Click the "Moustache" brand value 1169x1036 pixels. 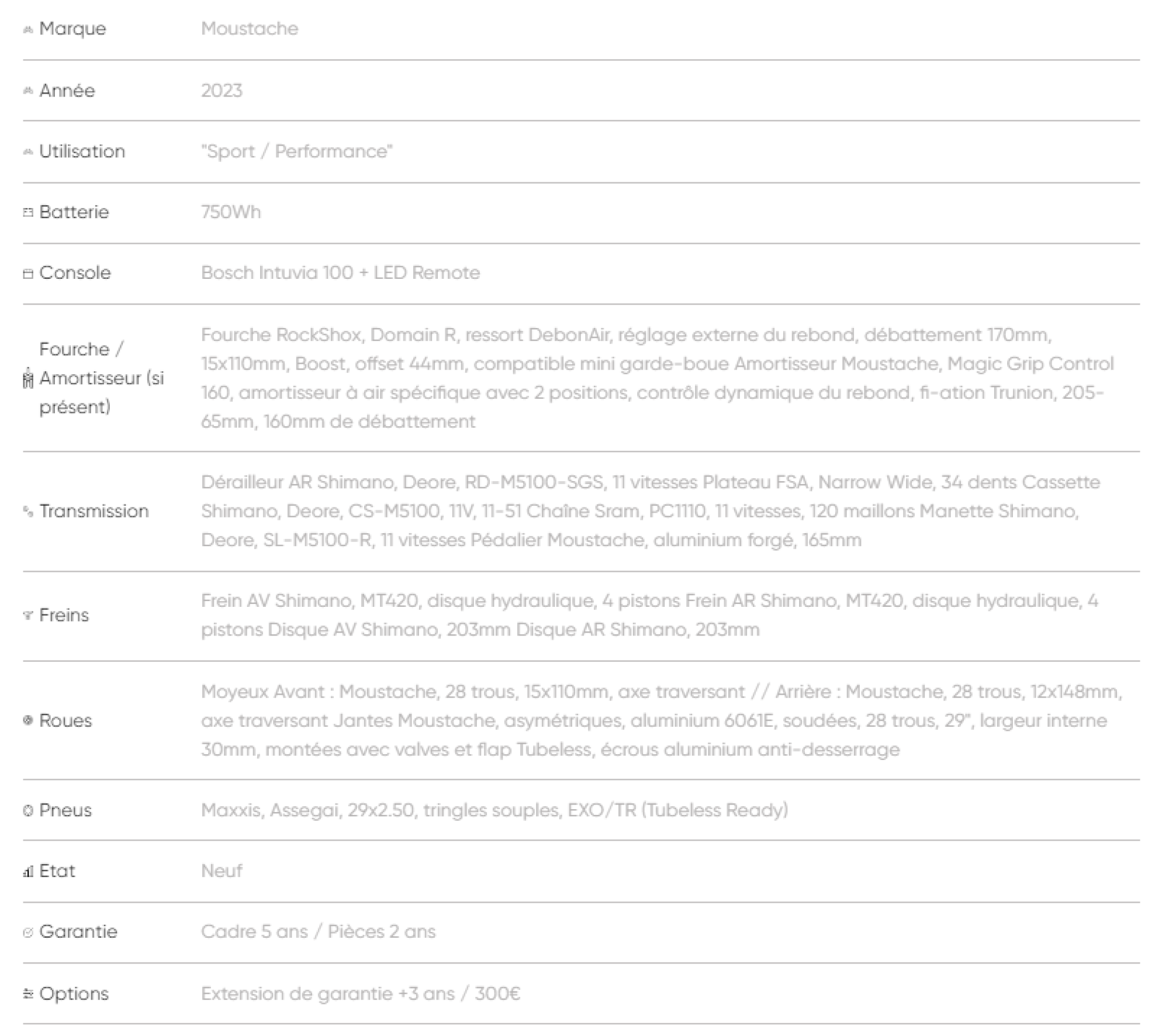250,29
